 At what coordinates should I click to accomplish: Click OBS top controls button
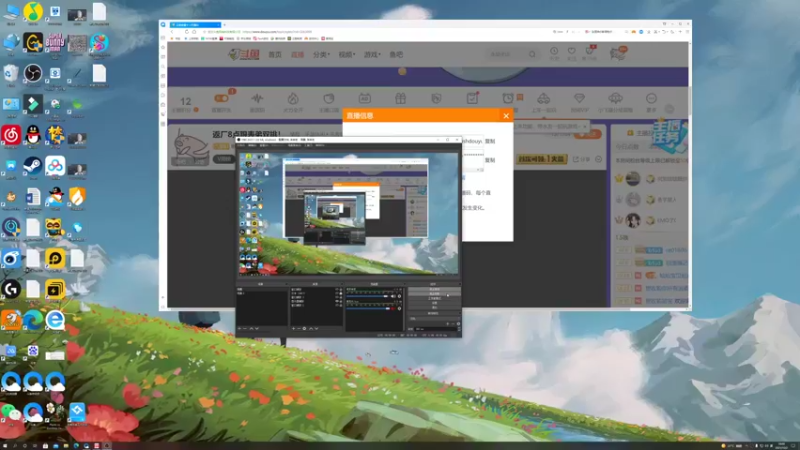point(434,289)
